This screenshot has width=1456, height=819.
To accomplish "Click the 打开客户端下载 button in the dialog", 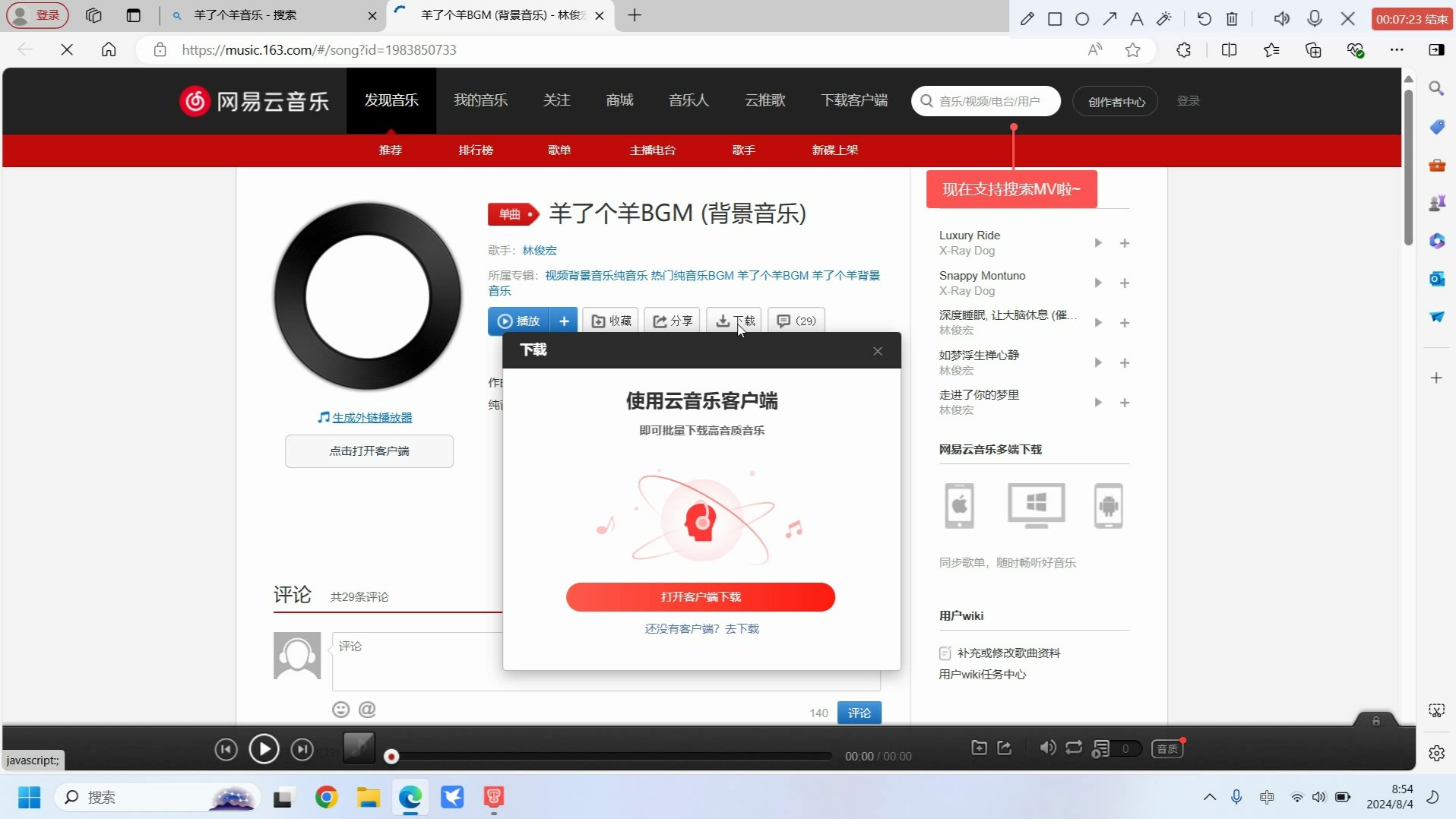I will point(700,597).
